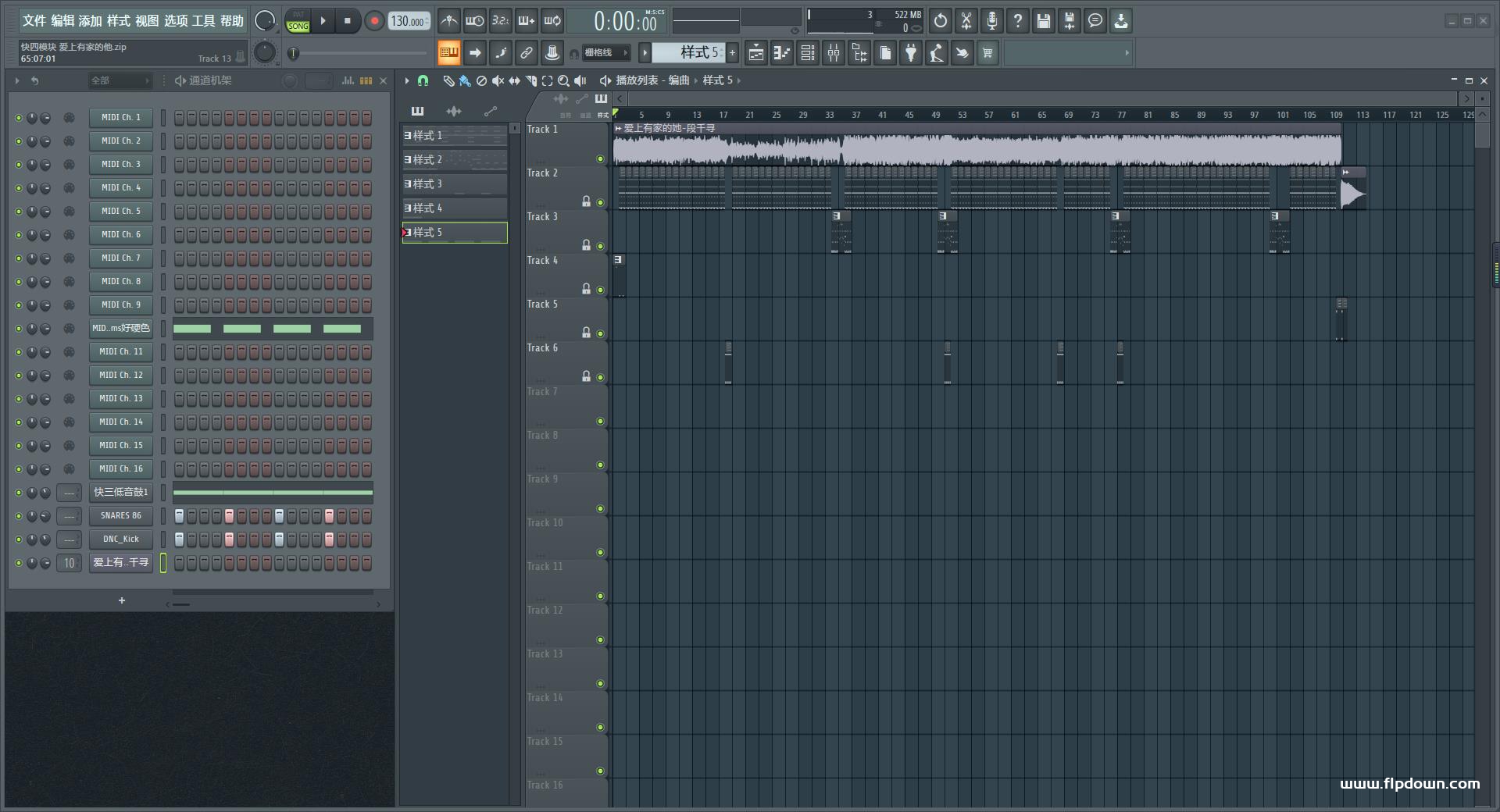Select the playlist zoom magnifier tool

pos(563,80)
